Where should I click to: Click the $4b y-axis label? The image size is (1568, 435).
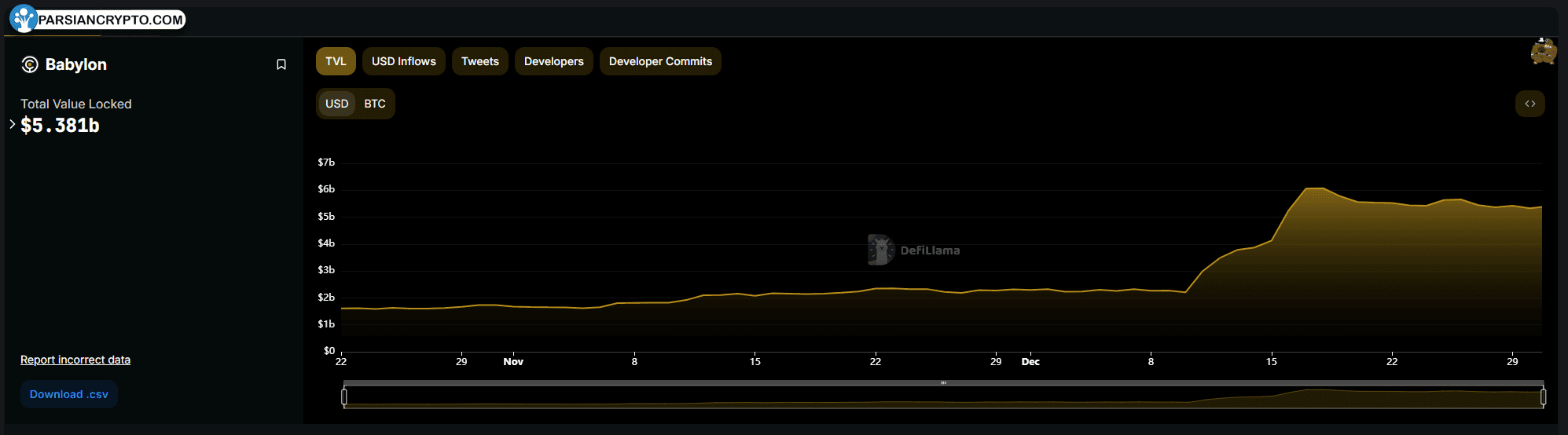[x=326, y=243]
